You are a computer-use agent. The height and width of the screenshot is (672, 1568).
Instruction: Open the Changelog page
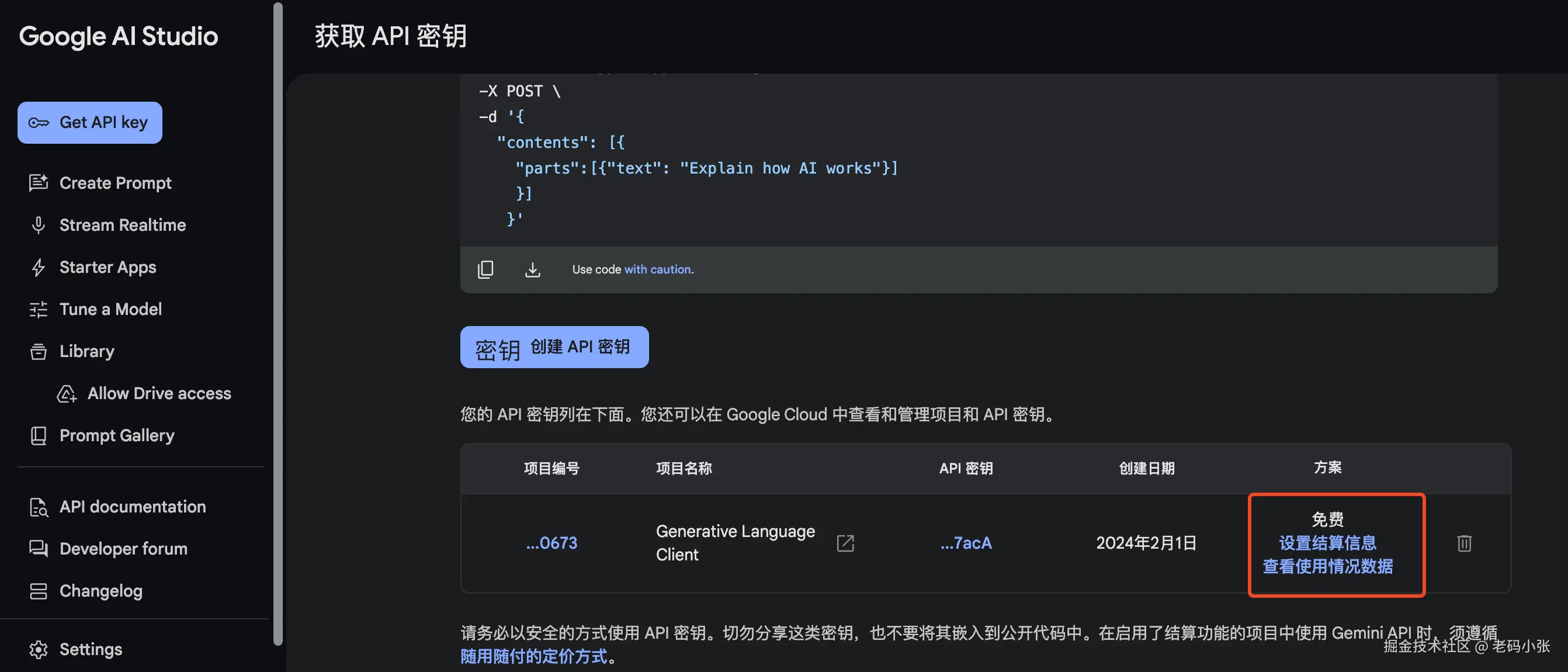point(100,590)
